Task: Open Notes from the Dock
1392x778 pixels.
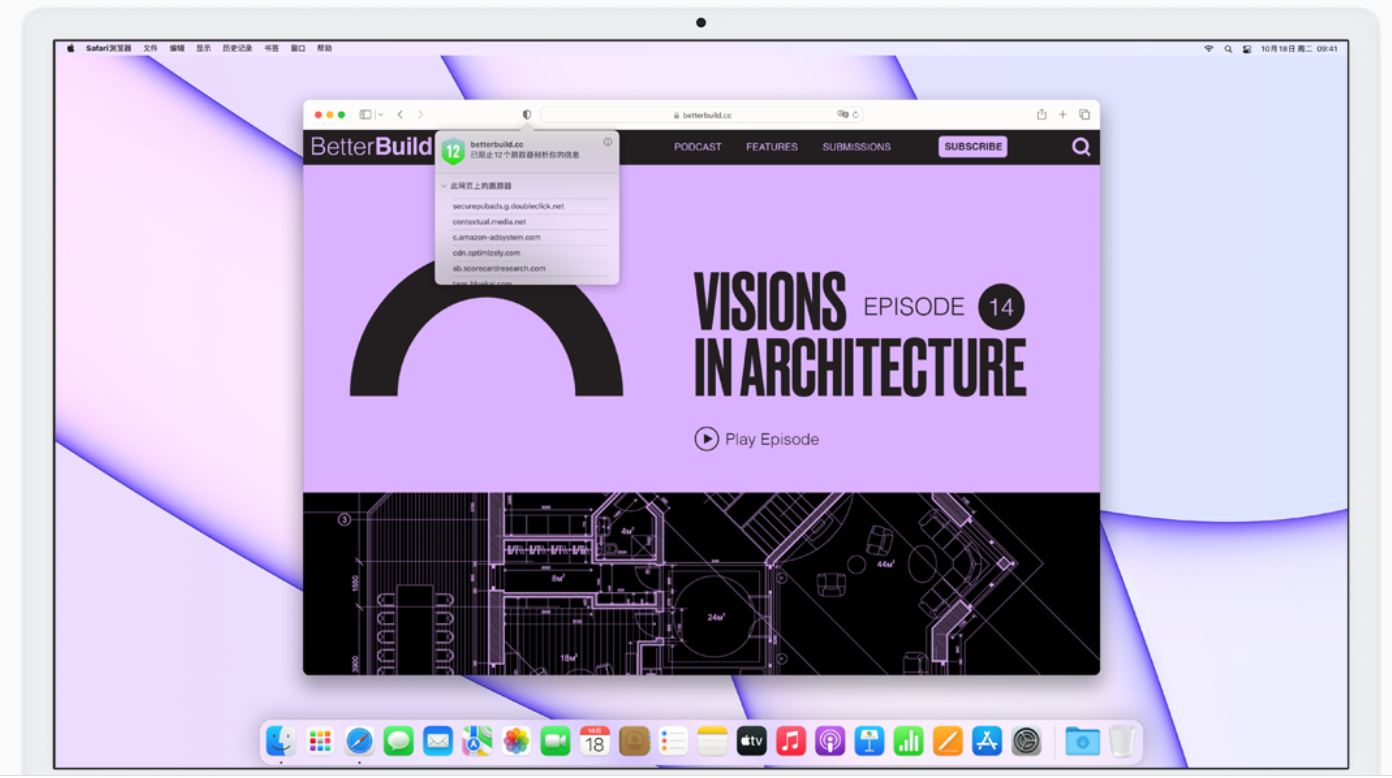Action: coord(712,741)
